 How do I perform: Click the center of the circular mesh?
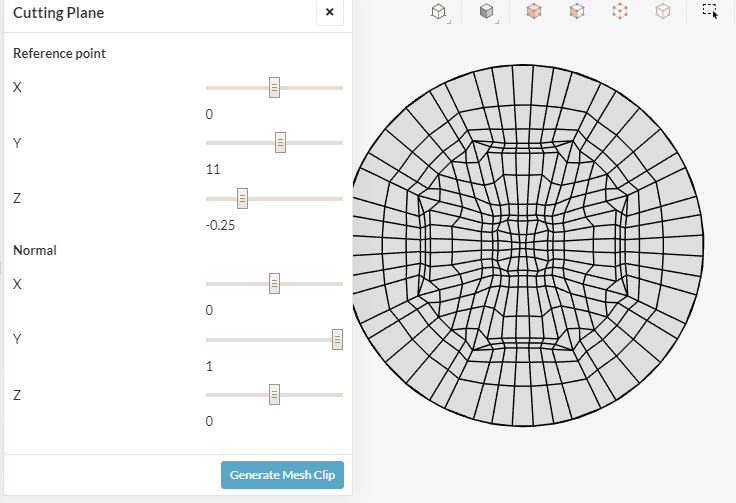[528, 243]
